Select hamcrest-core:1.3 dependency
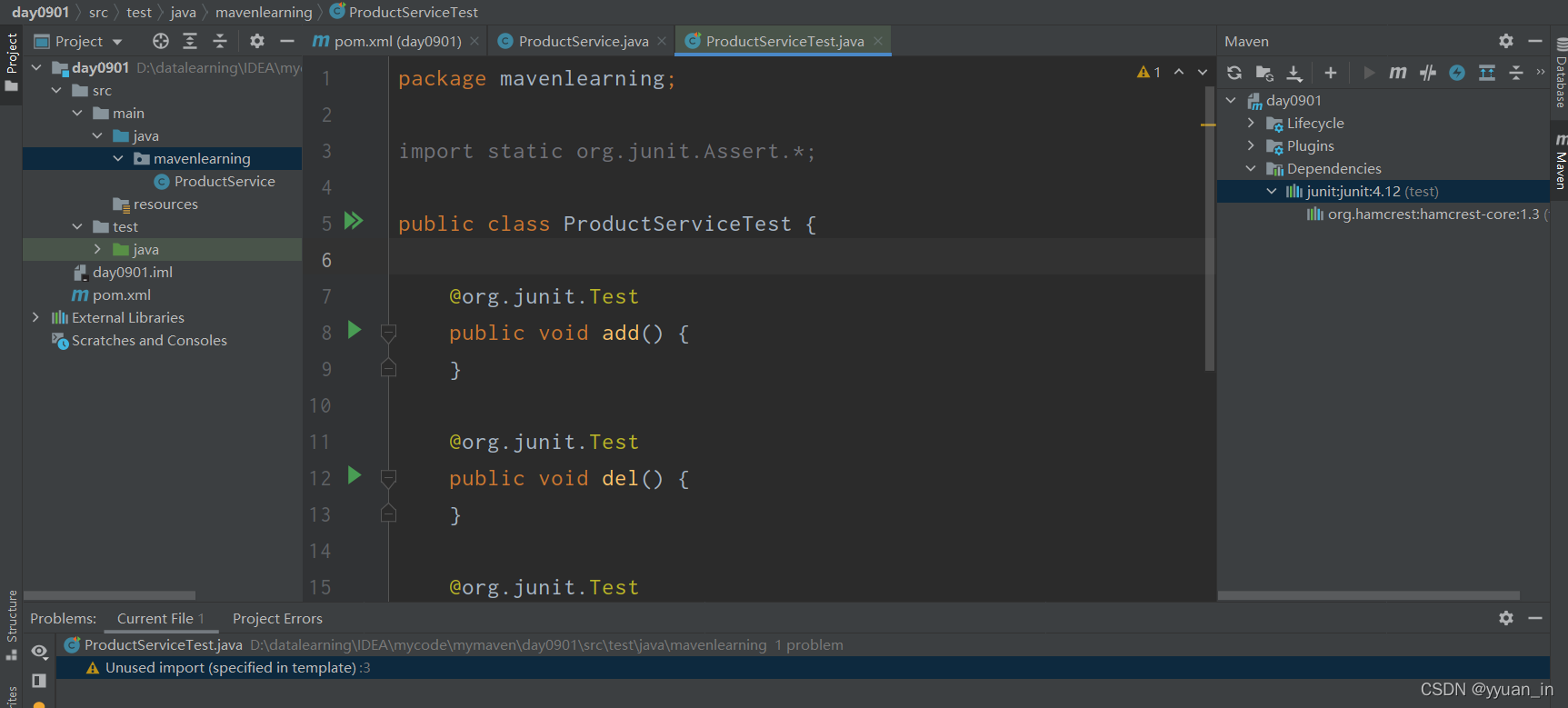This screenshot has width=1568, height=708. click(x=1427, y=214)
